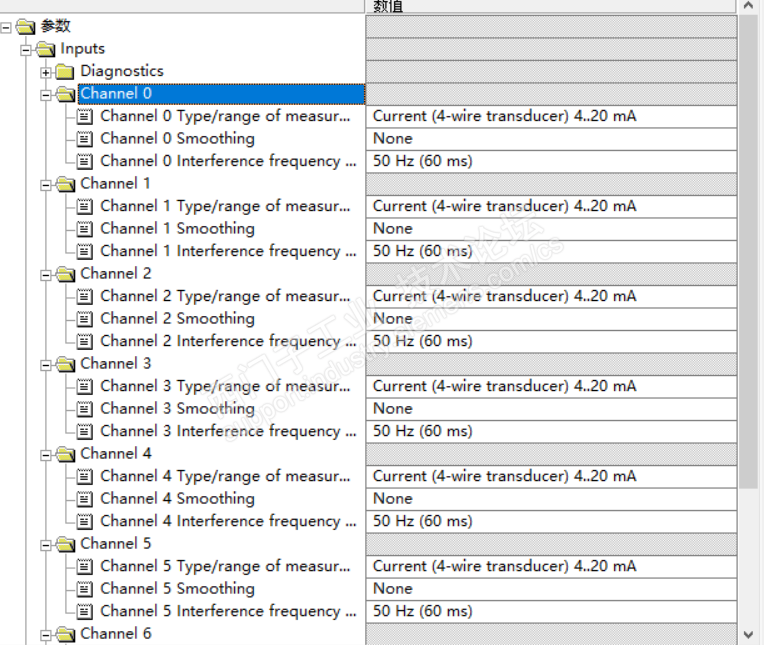The width and height of the screenshot is (764, 645).
Task: Select the Channel 1 tree item
Action: (x=115, y=184)
